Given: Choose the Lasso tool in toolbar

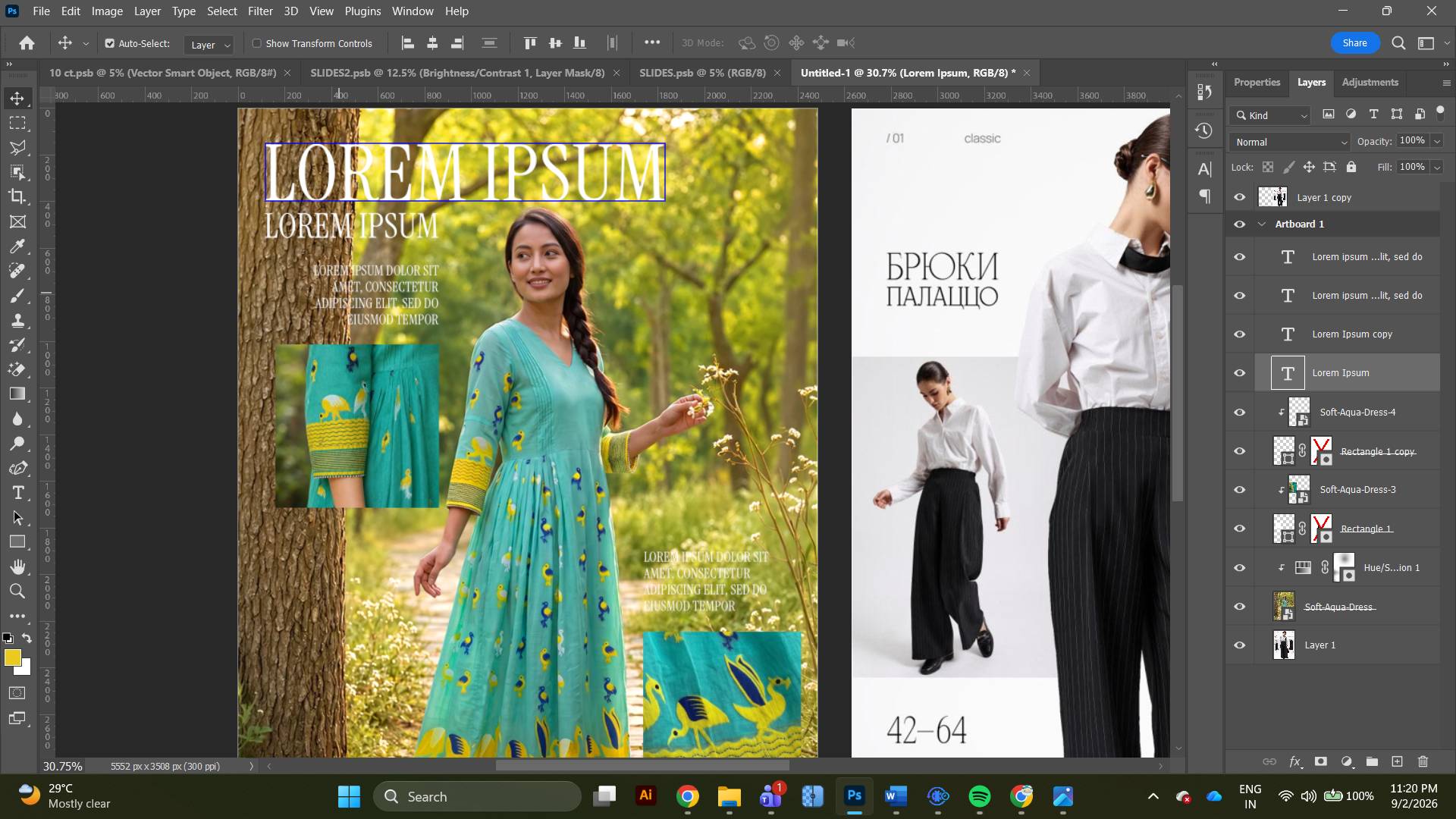Looking at the screenshot, I should pyautogui.click(x=17, y=147).
